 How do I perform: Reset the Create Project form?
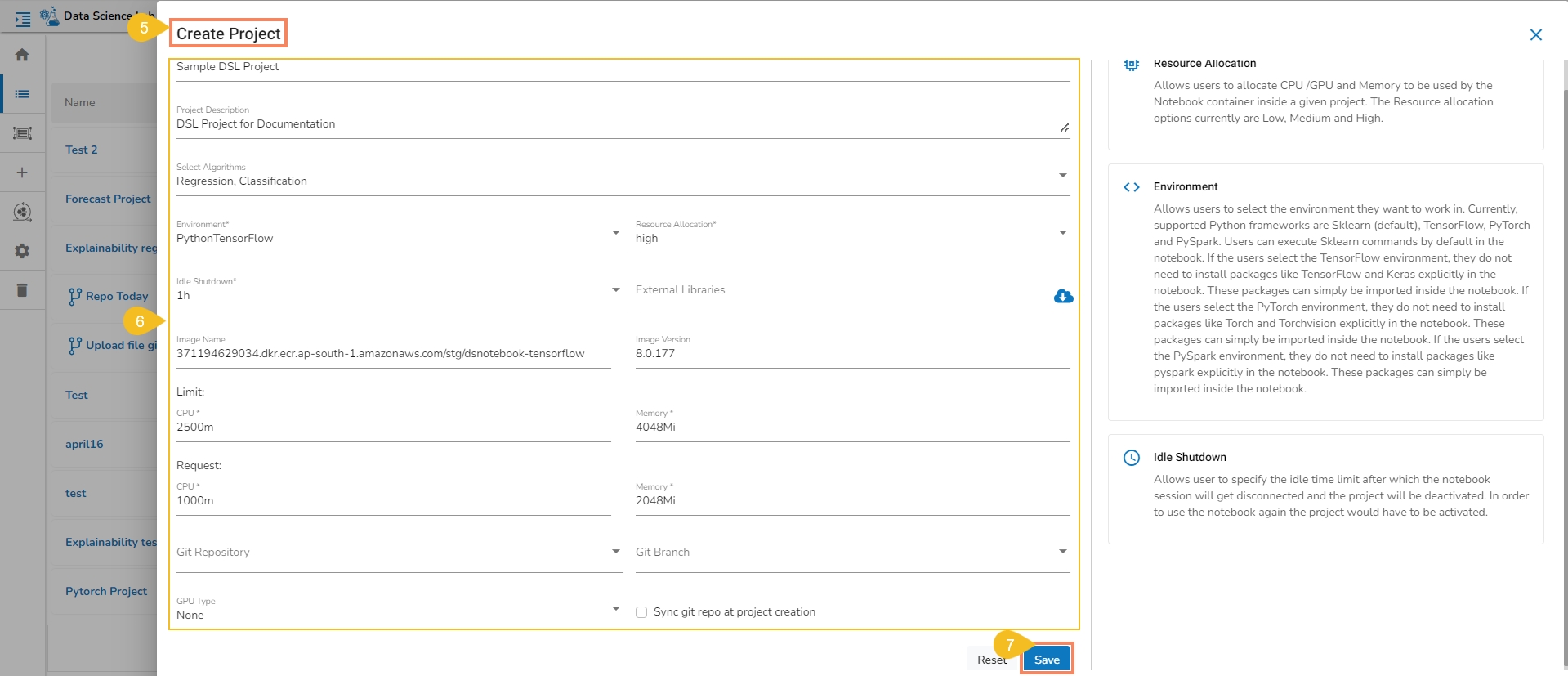click(992, 660)
